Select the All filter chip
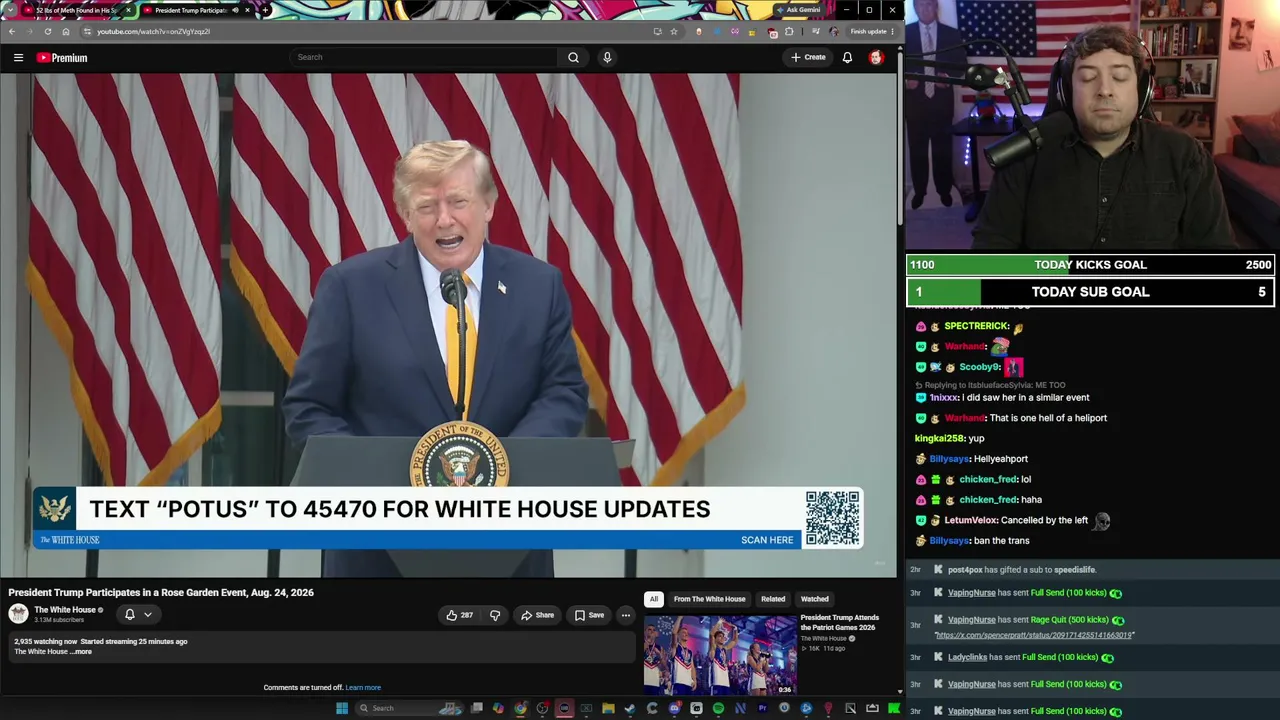This screenshot has width=1280, height=720. pos(653,599)
